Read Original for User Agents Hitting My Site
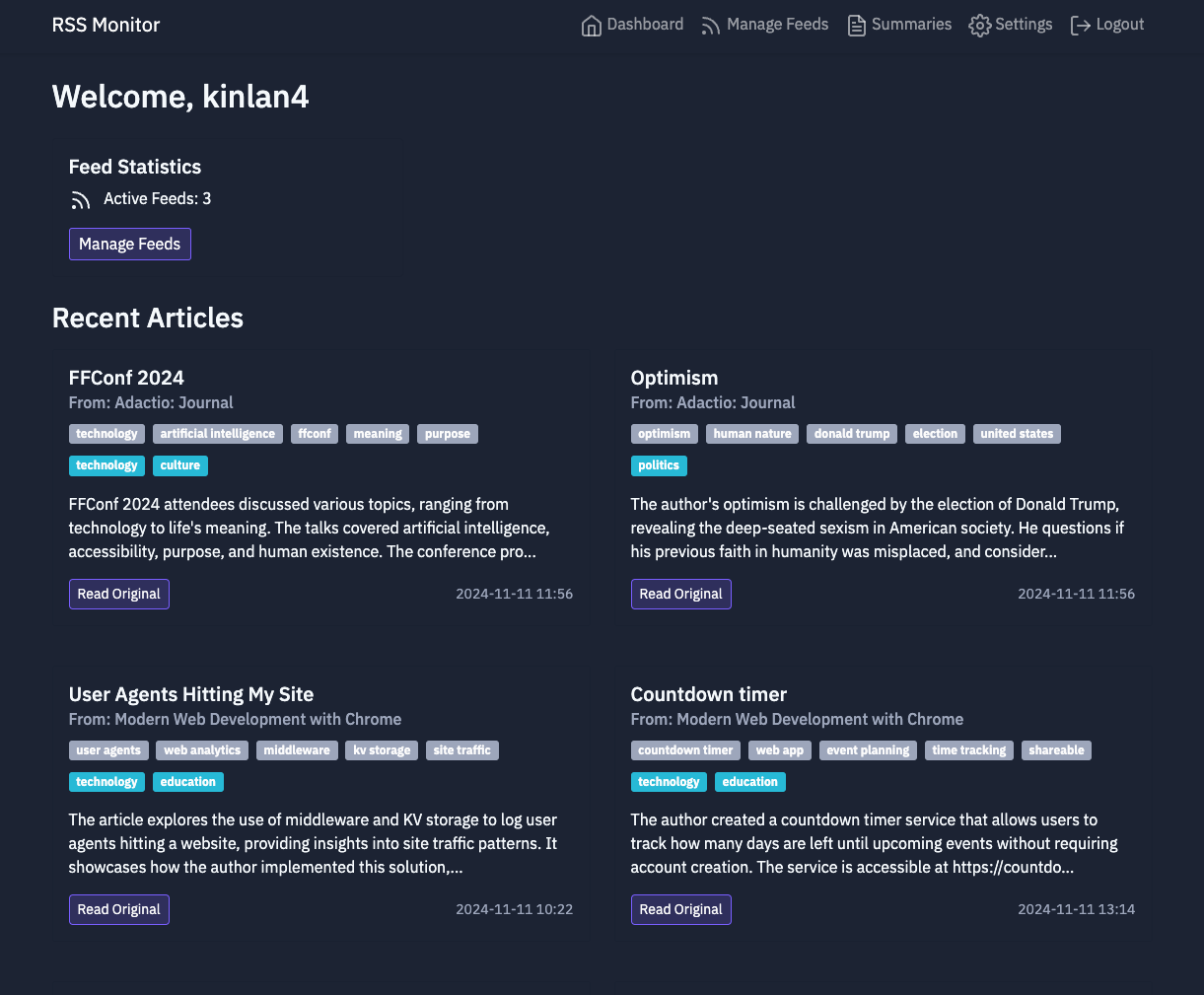Screen dimensions: 1204x995 (119, 909)
